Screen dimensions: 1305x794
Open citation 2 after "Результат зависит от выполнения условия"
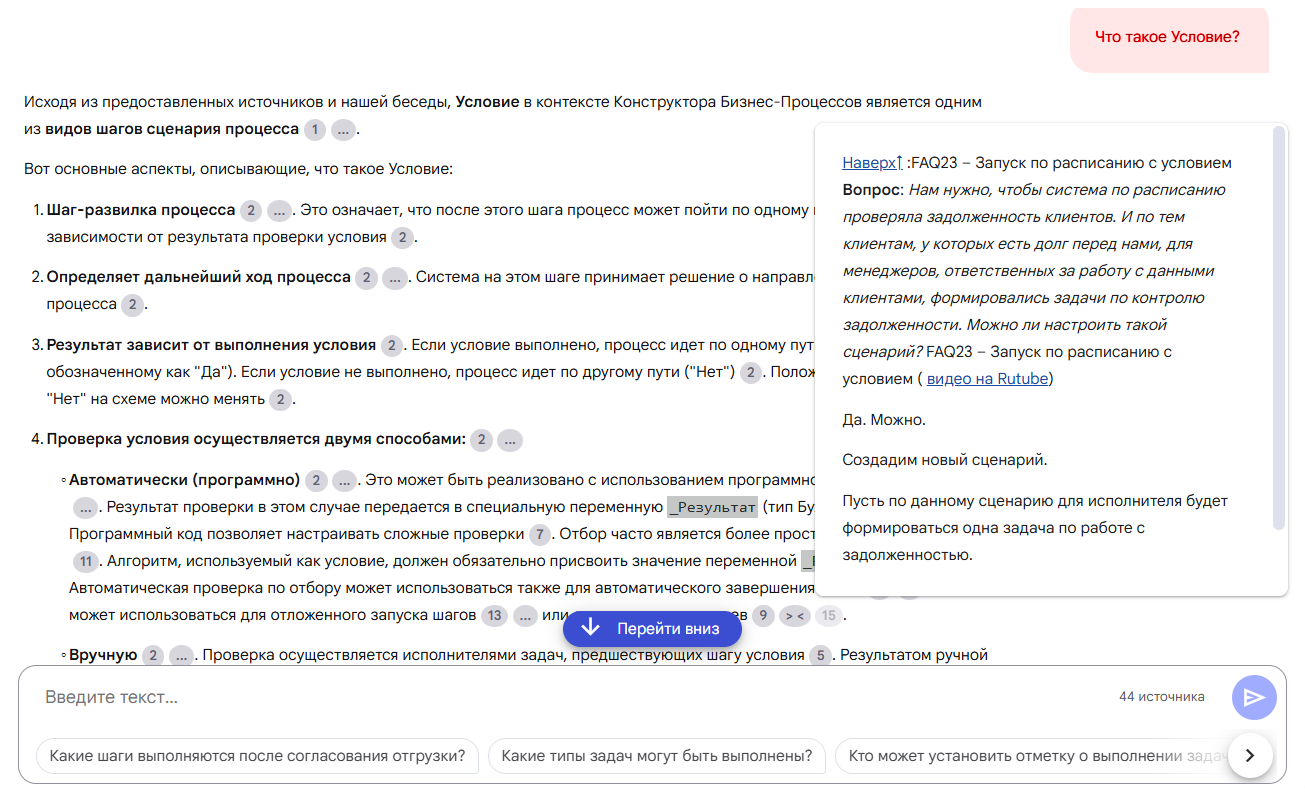[x=391, y=346]
